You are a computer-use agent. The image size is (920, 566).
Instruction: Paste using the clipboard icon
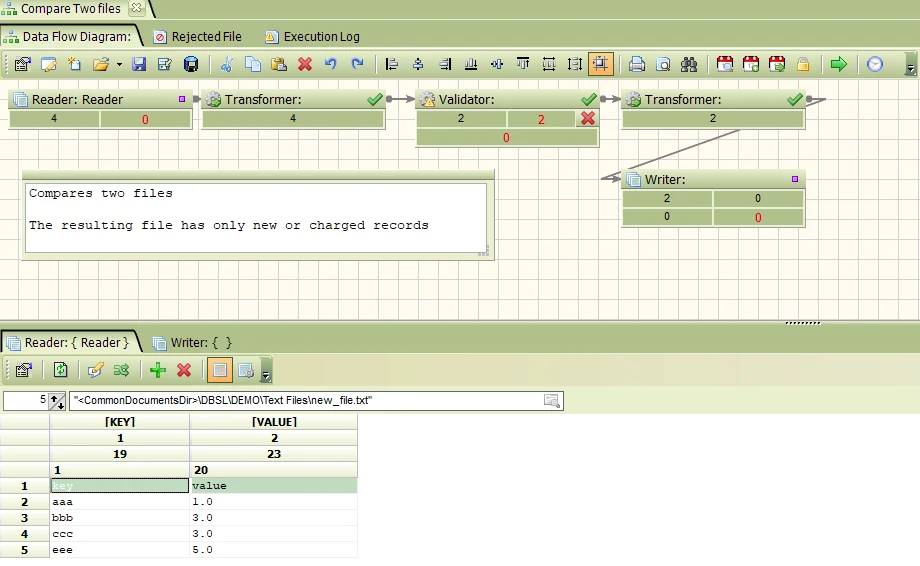[x=279, y=64]
